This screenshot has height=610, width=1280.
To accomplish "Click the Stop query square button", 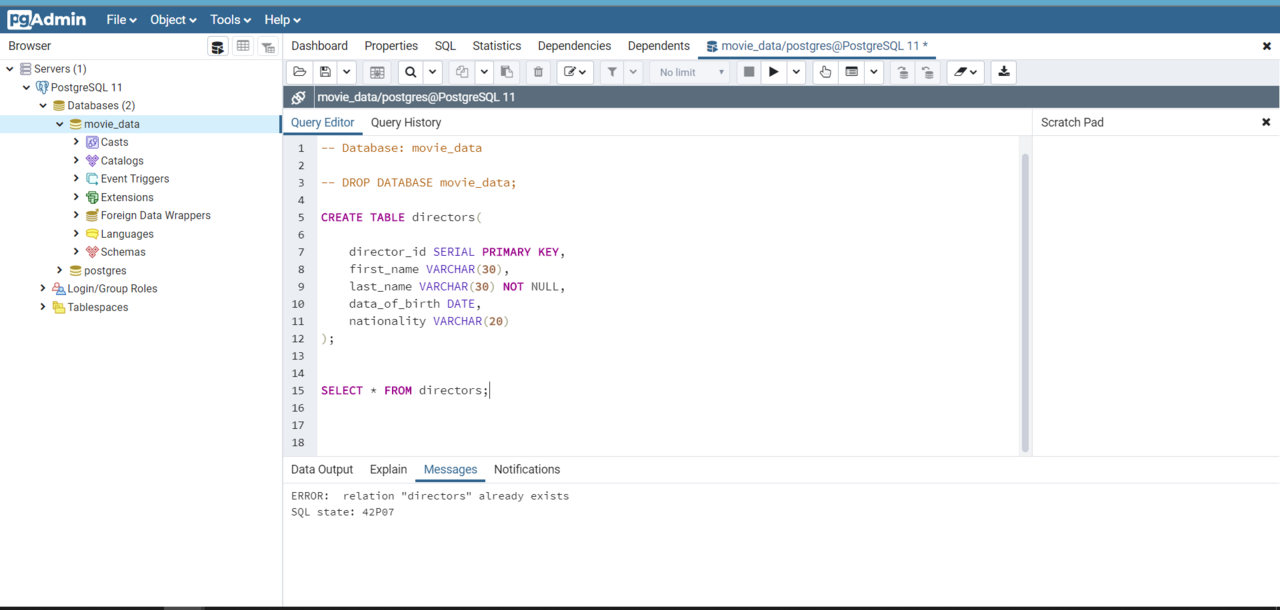I will pos(748,72).
